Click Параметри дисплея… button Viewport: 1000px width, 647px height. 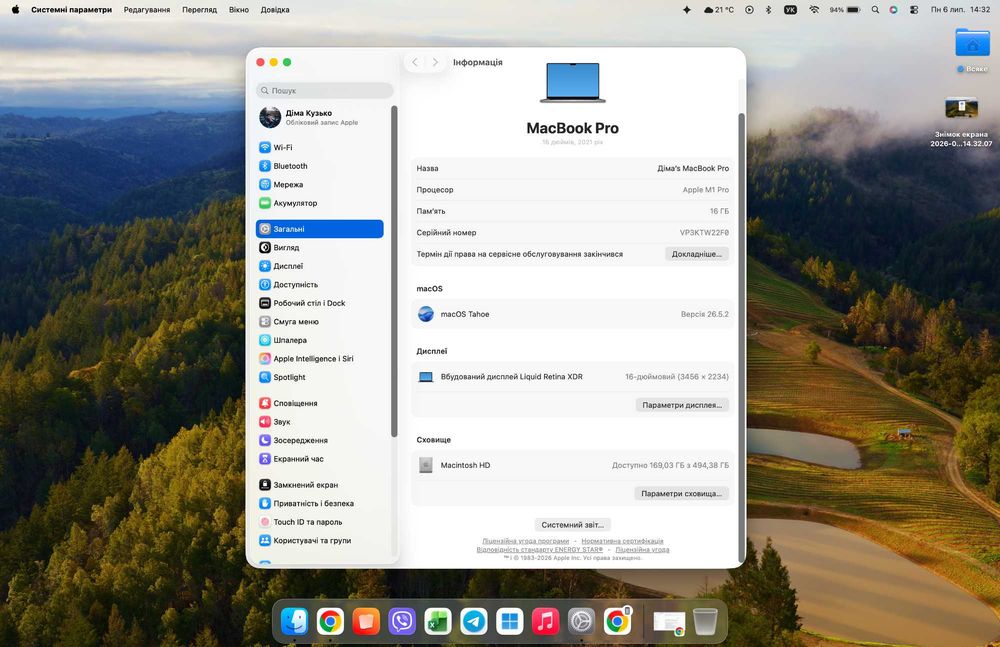point(682,405)
